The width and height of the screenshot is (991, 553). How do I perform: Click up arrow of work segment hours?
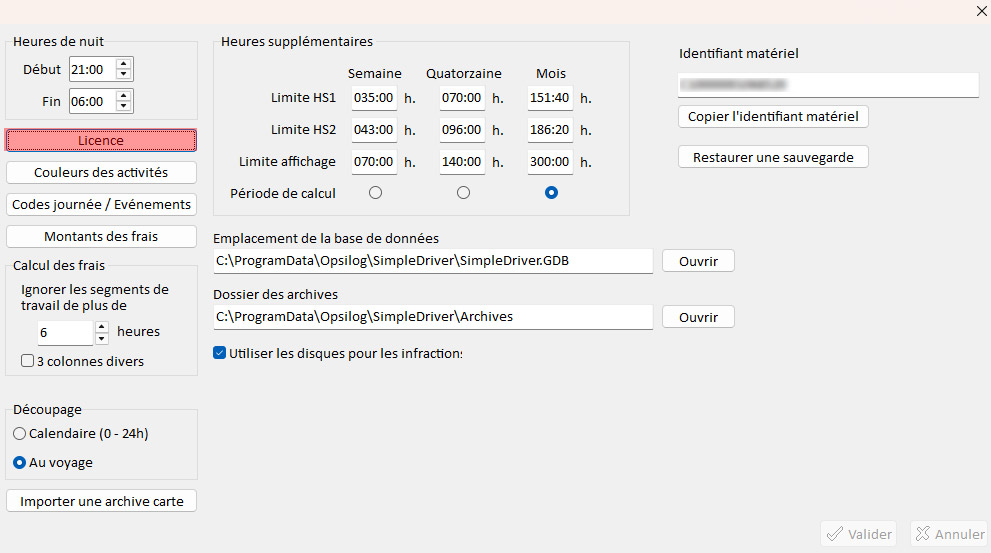[101, 326]
